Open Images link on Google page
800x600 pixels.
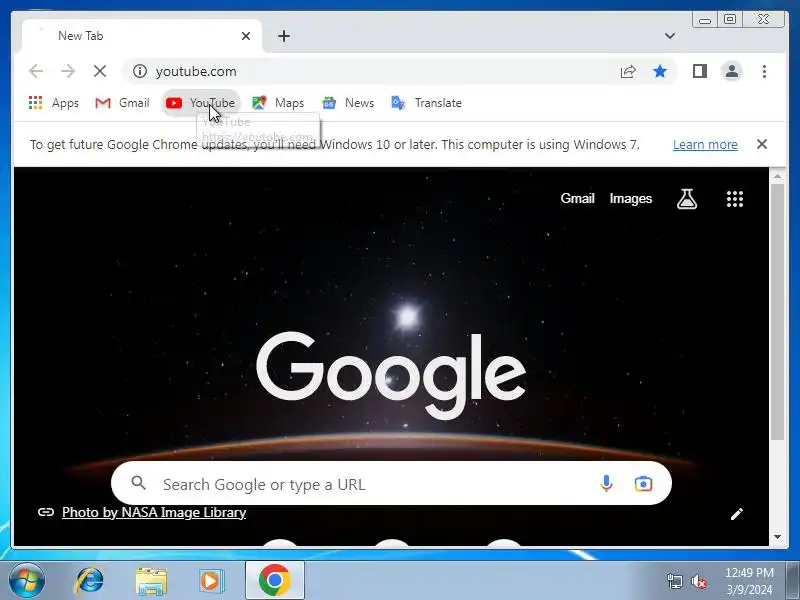pos(631,198)
